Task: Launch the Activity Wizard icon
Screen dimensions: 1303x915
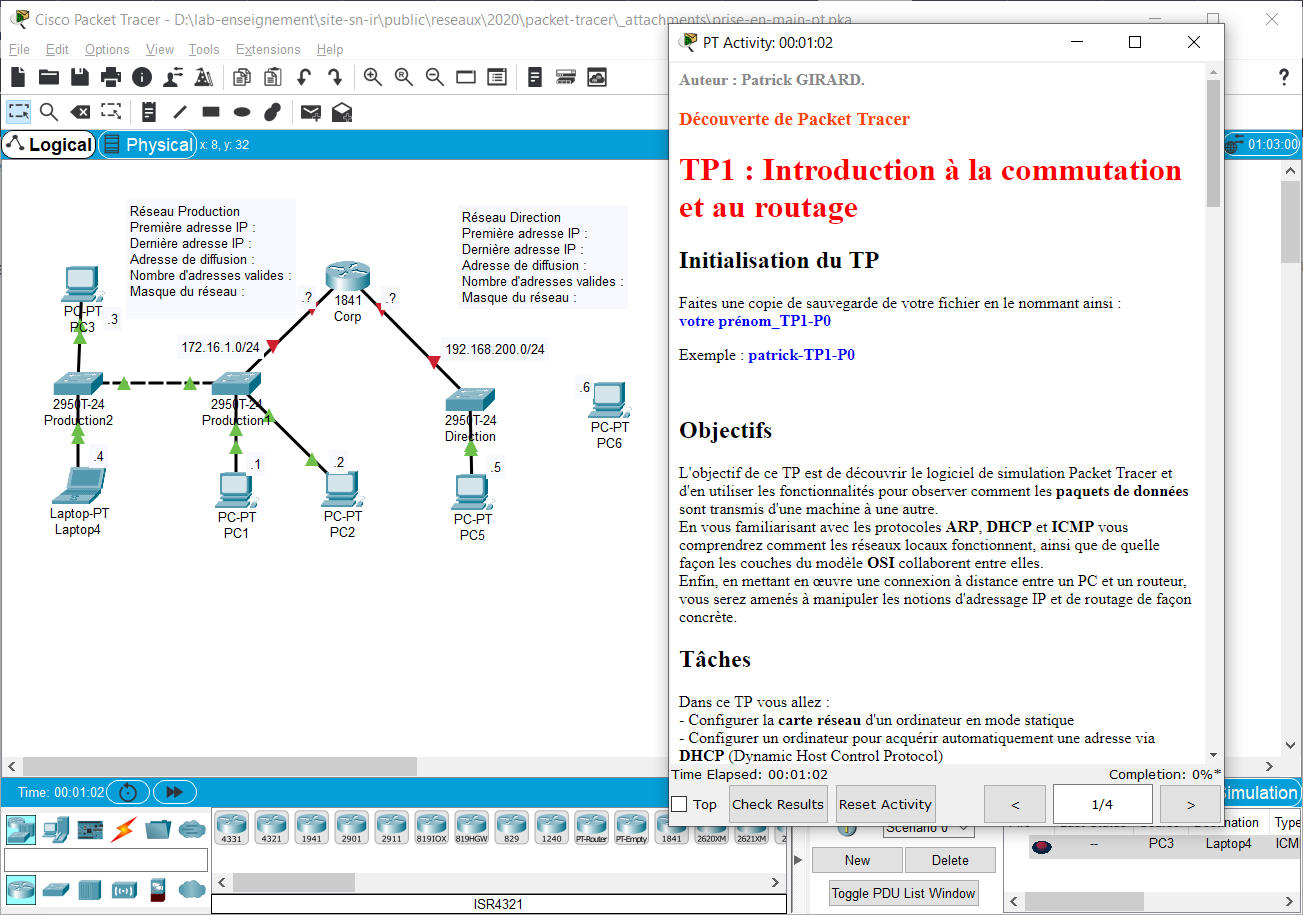Action: (173, 77)
